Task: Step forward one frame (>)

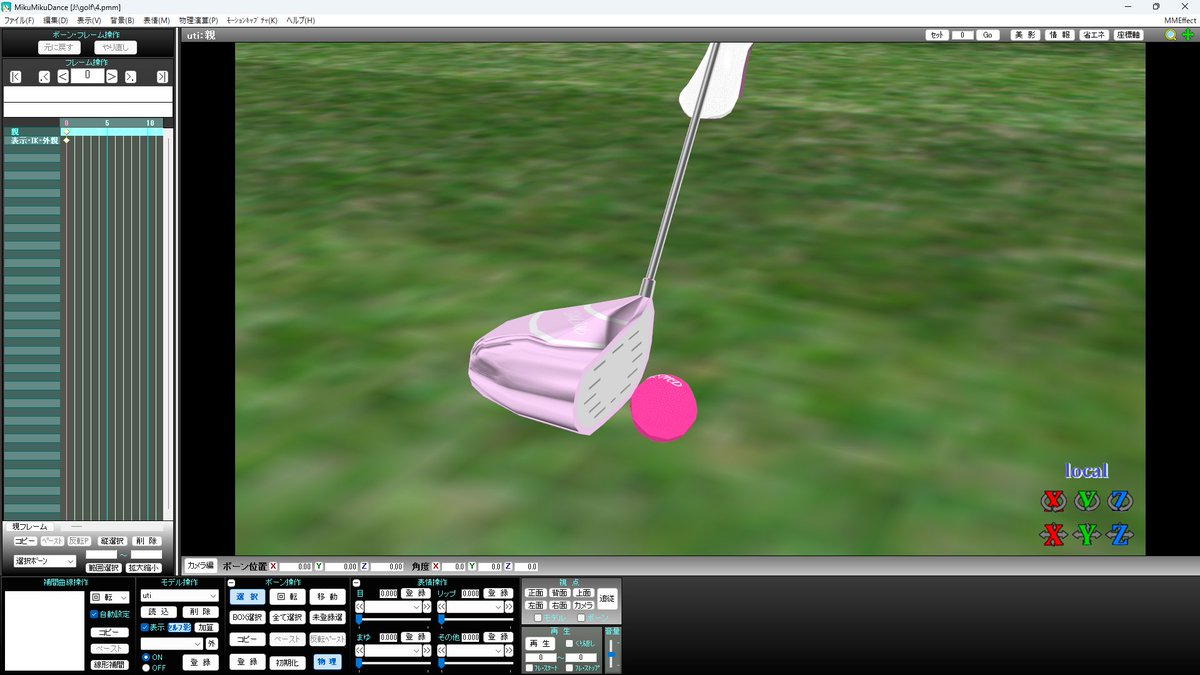Action: (x=112, y=76)
